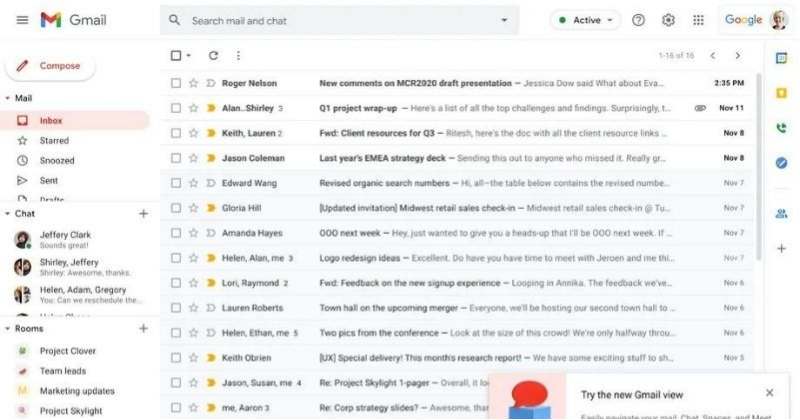Compose a new email
800x420 pixels.
pyautogui.click(x=50, y=66)
